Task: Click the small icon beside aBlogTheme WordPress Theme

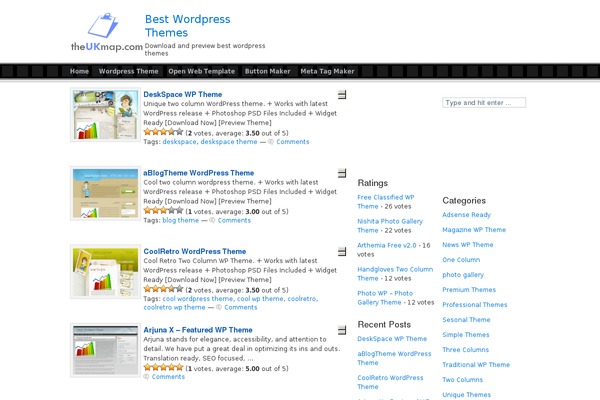Action: tap(342, 173)
